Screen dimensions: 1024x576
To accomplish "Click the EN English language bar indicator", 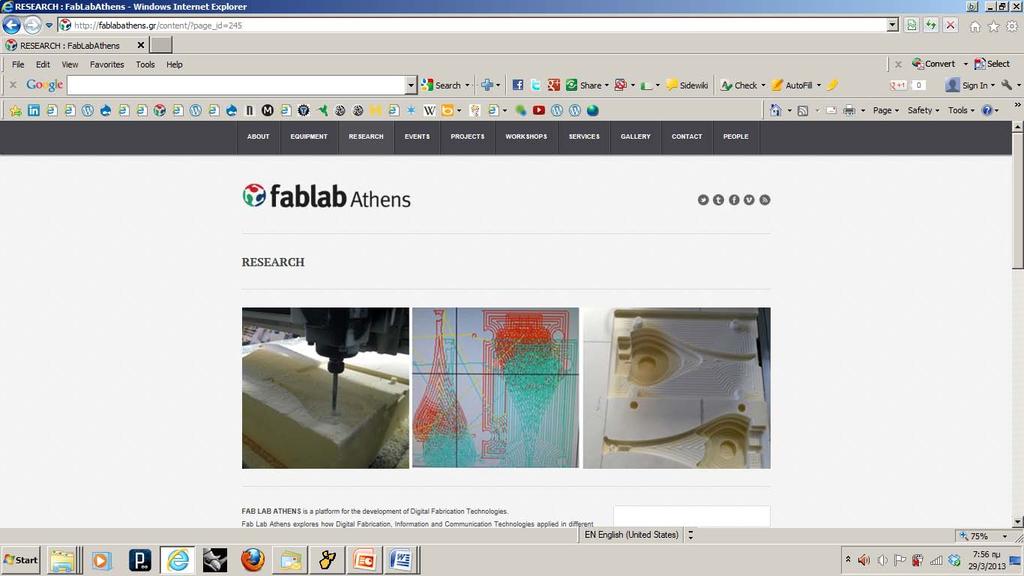I will 631,535.
